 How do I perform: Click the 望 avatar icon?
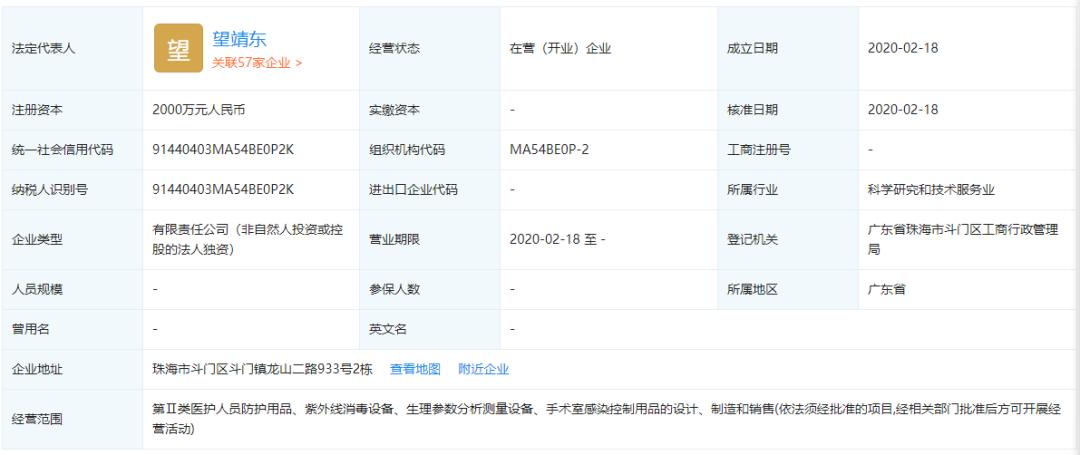178,48
